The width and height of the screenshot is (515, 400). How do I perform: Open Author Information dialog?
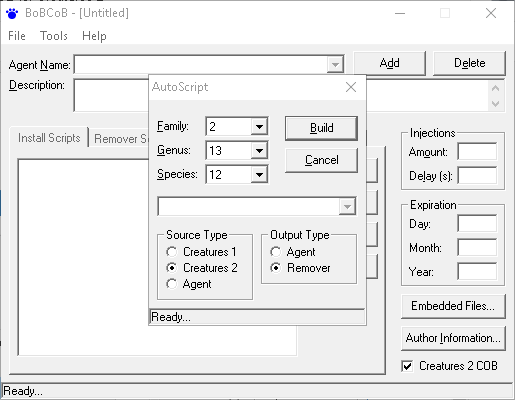[453, 338]
